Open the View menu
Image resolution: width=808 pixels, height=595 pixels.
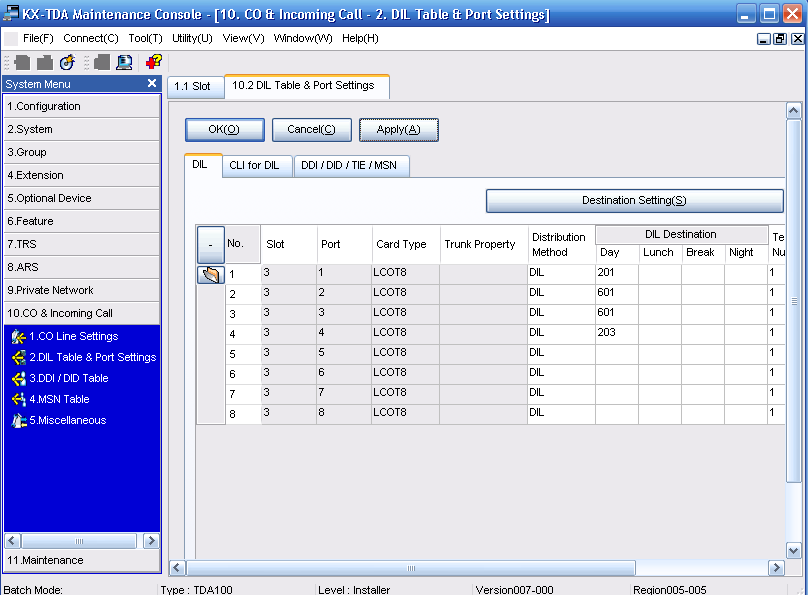(x=243, y=39)
